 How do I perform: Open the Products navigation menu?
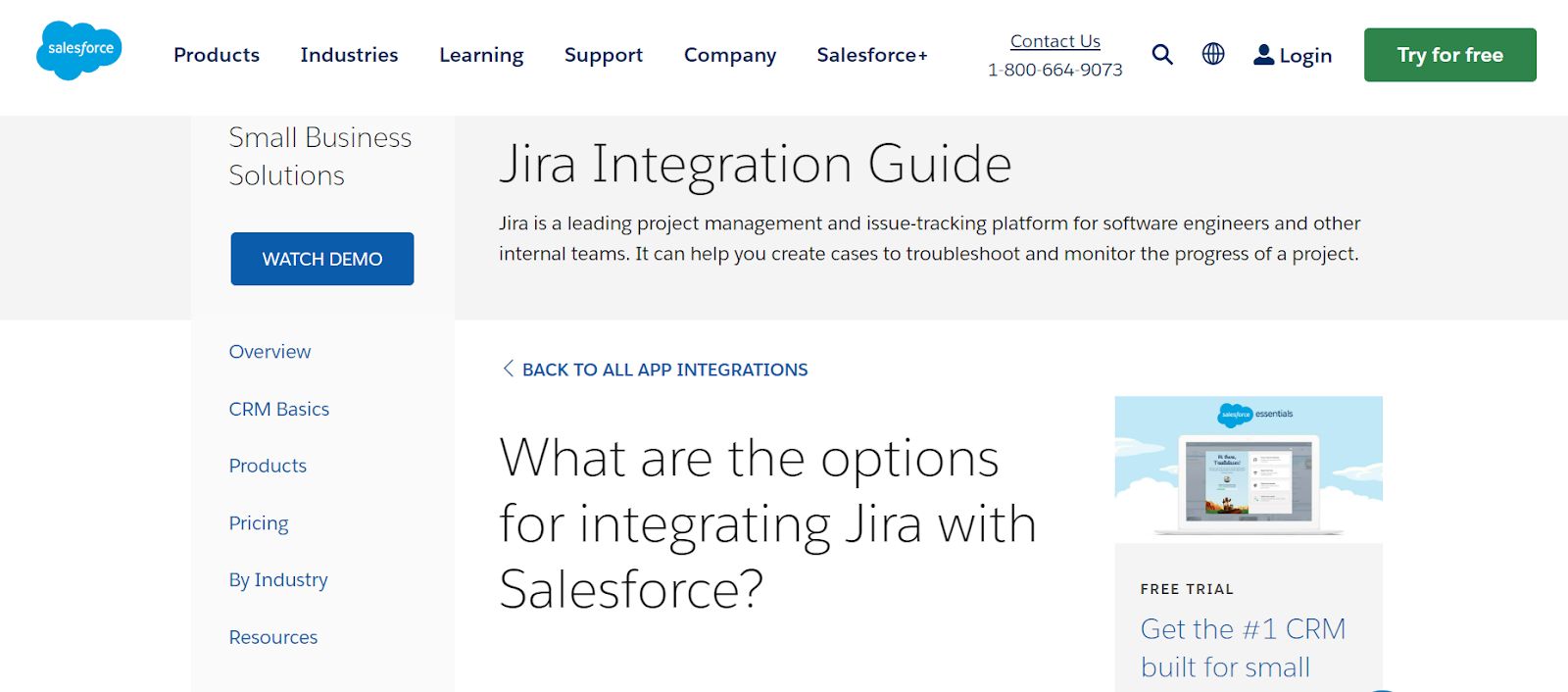tap(217, 55)
